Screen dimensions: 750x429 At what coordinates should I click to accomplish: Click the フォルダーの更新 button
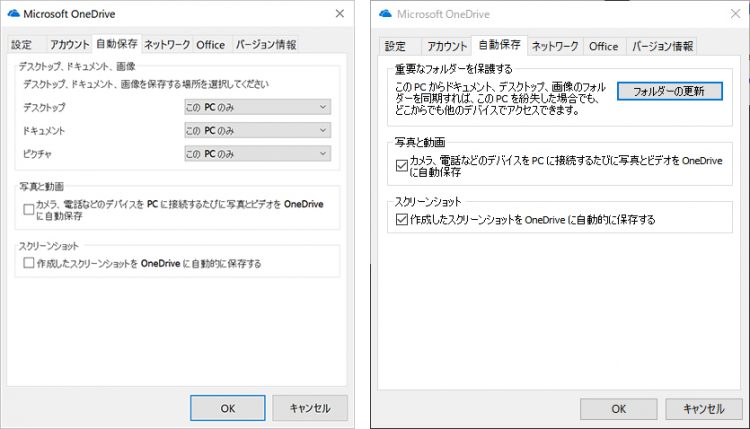669,91
